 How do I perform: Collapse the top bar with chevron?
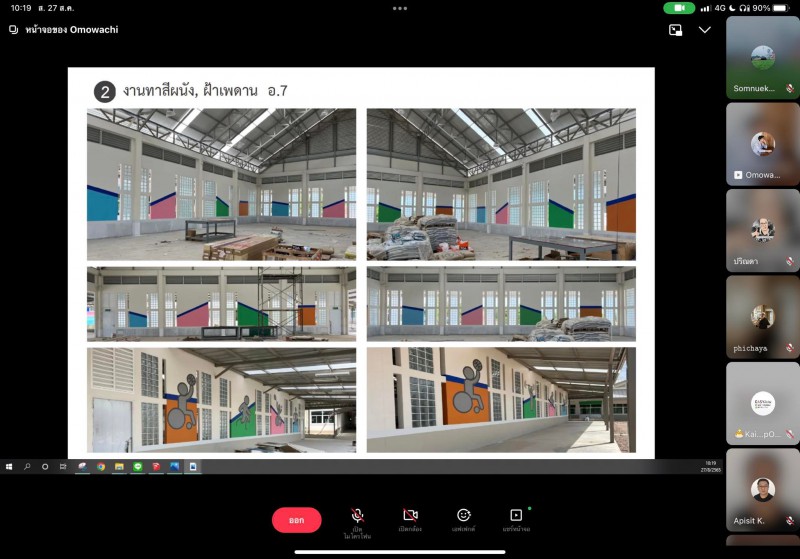point(705,30)
